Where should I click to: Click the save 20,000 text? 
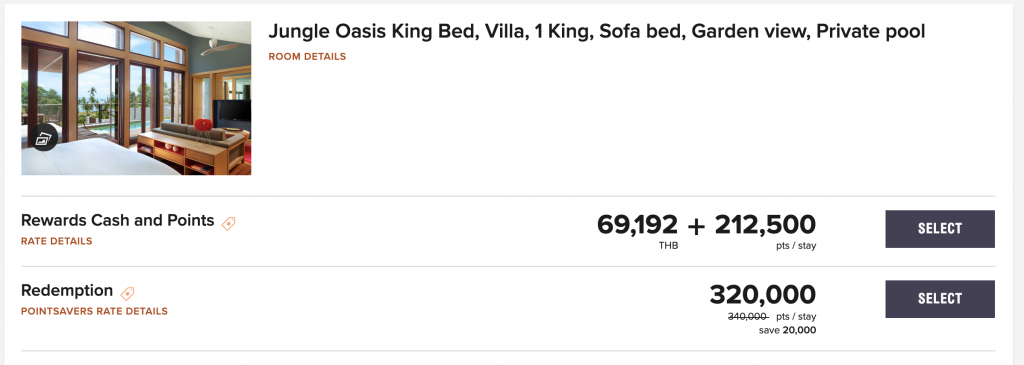click(787, 330)
